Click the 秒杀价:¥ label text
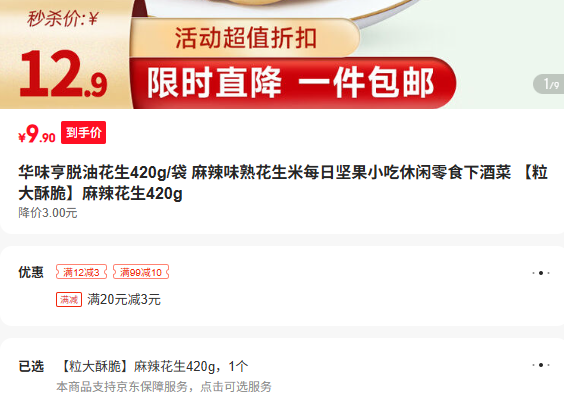 pos(63,18)
